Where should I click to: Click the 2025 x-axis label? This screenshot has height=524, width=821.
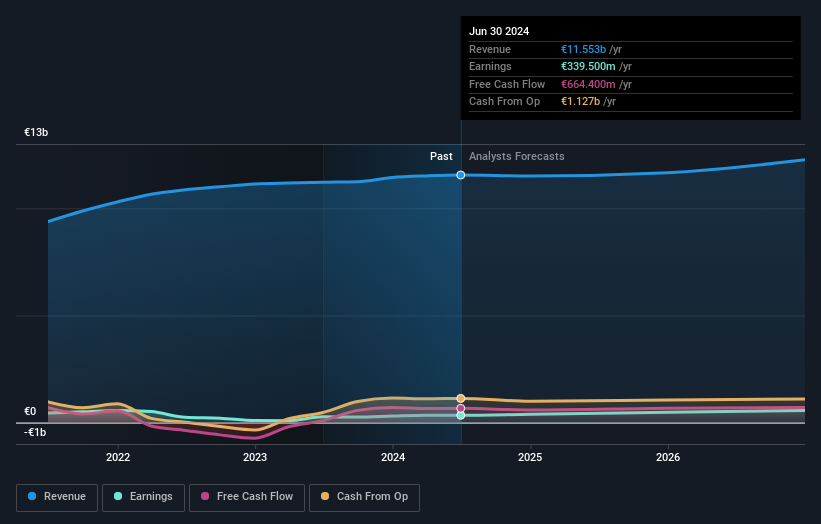[530, 458]
